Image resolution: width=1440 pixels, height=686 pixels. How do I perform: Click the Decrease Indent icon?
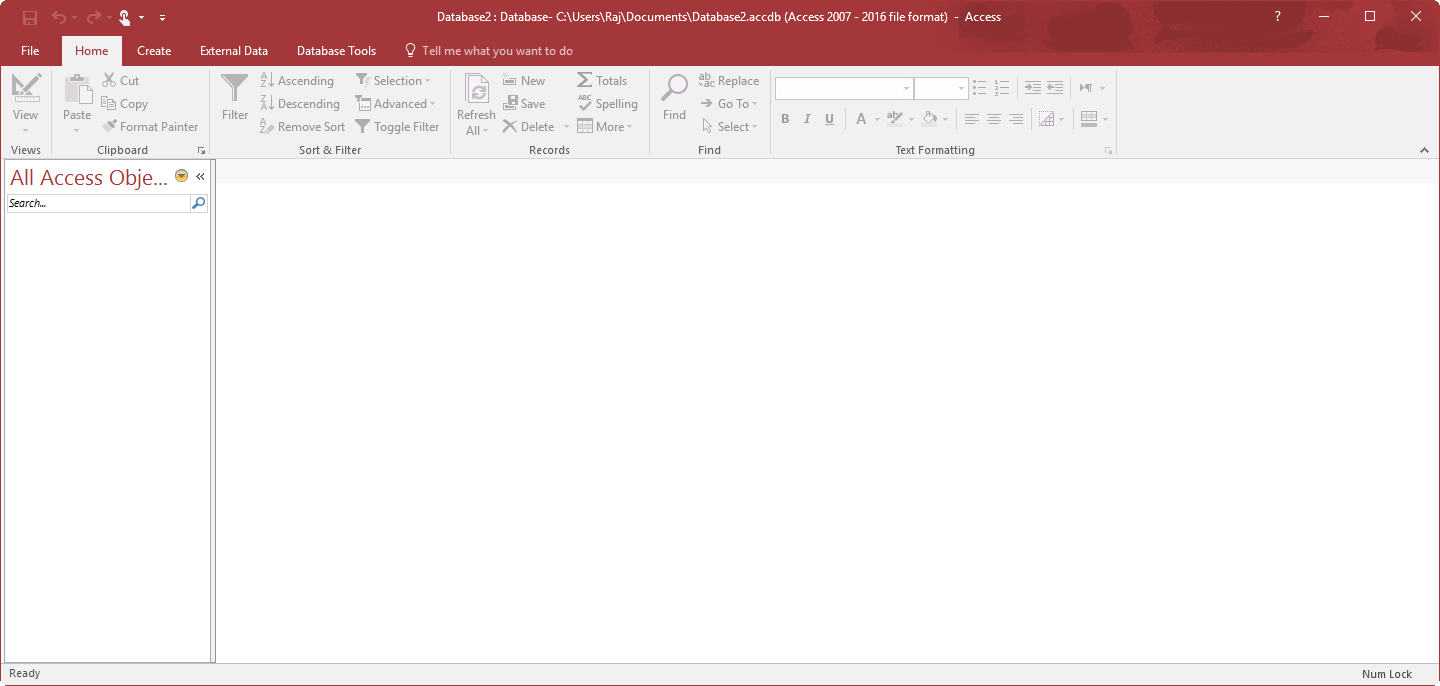pyautogui.click(x=1055, y=88)
